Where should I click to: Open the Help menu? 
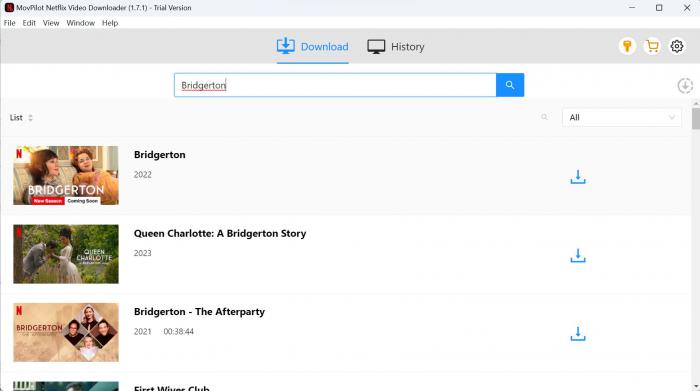coord(110,23)
